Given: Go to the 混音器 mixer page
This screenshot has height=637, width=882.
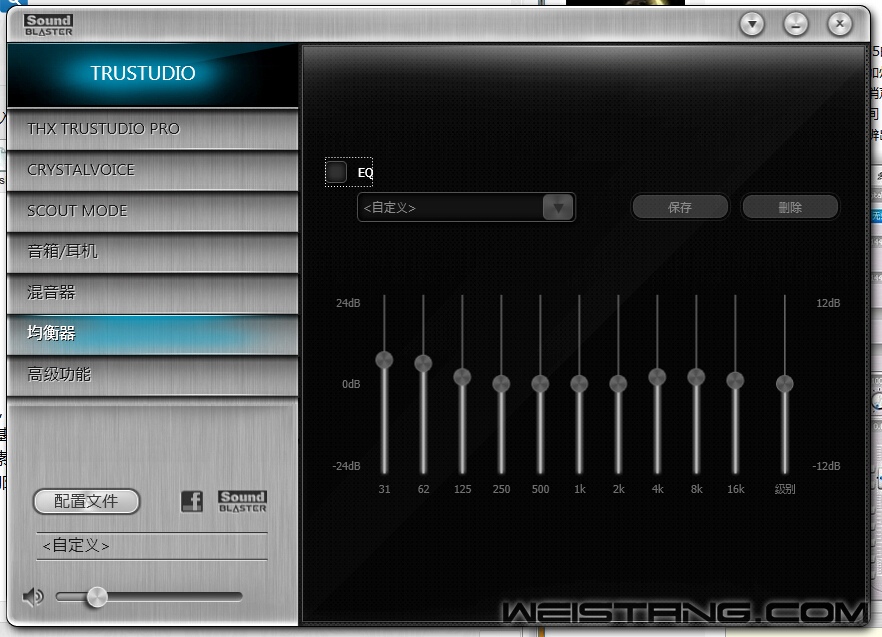Looking at the screenshot, I should (152, 293).
